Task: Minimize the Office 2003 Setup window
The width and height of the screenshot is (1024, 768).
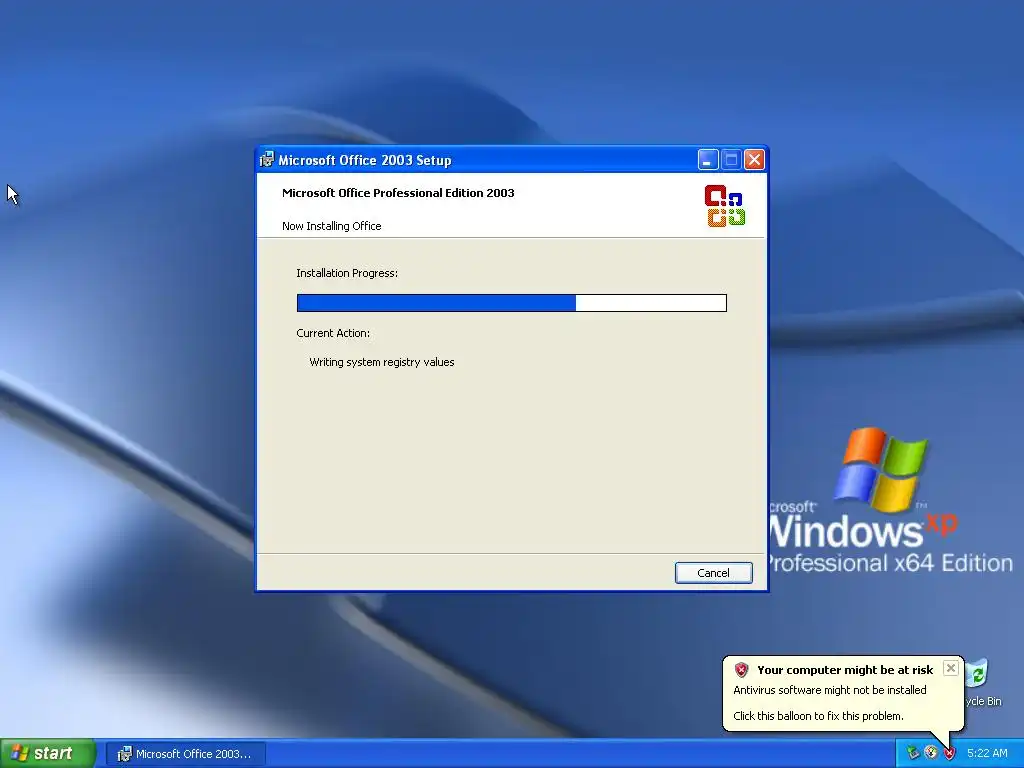Action: pos(708,159)
